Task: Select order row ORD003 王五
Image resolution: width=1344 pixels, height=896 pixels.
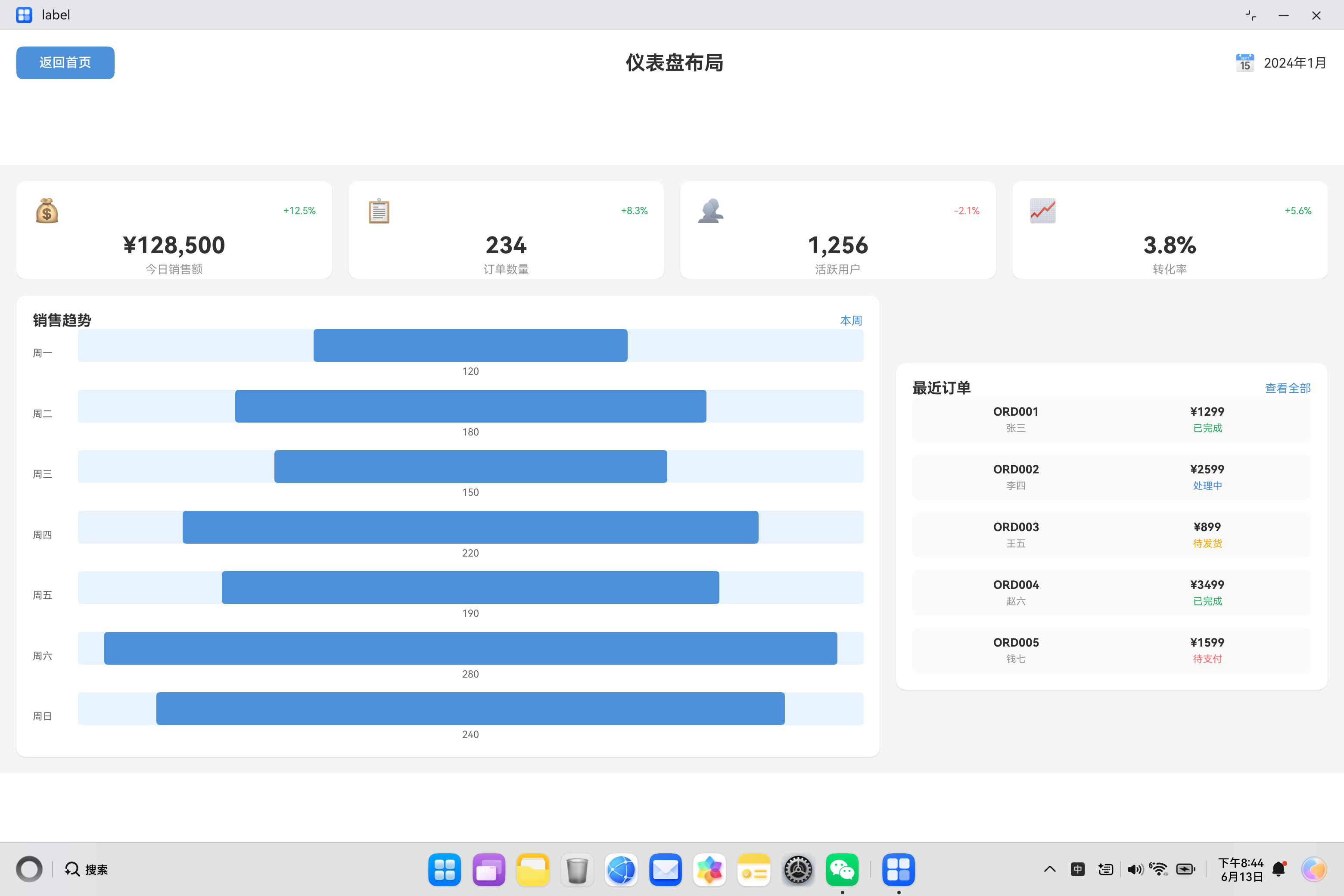Action: 1111,535
